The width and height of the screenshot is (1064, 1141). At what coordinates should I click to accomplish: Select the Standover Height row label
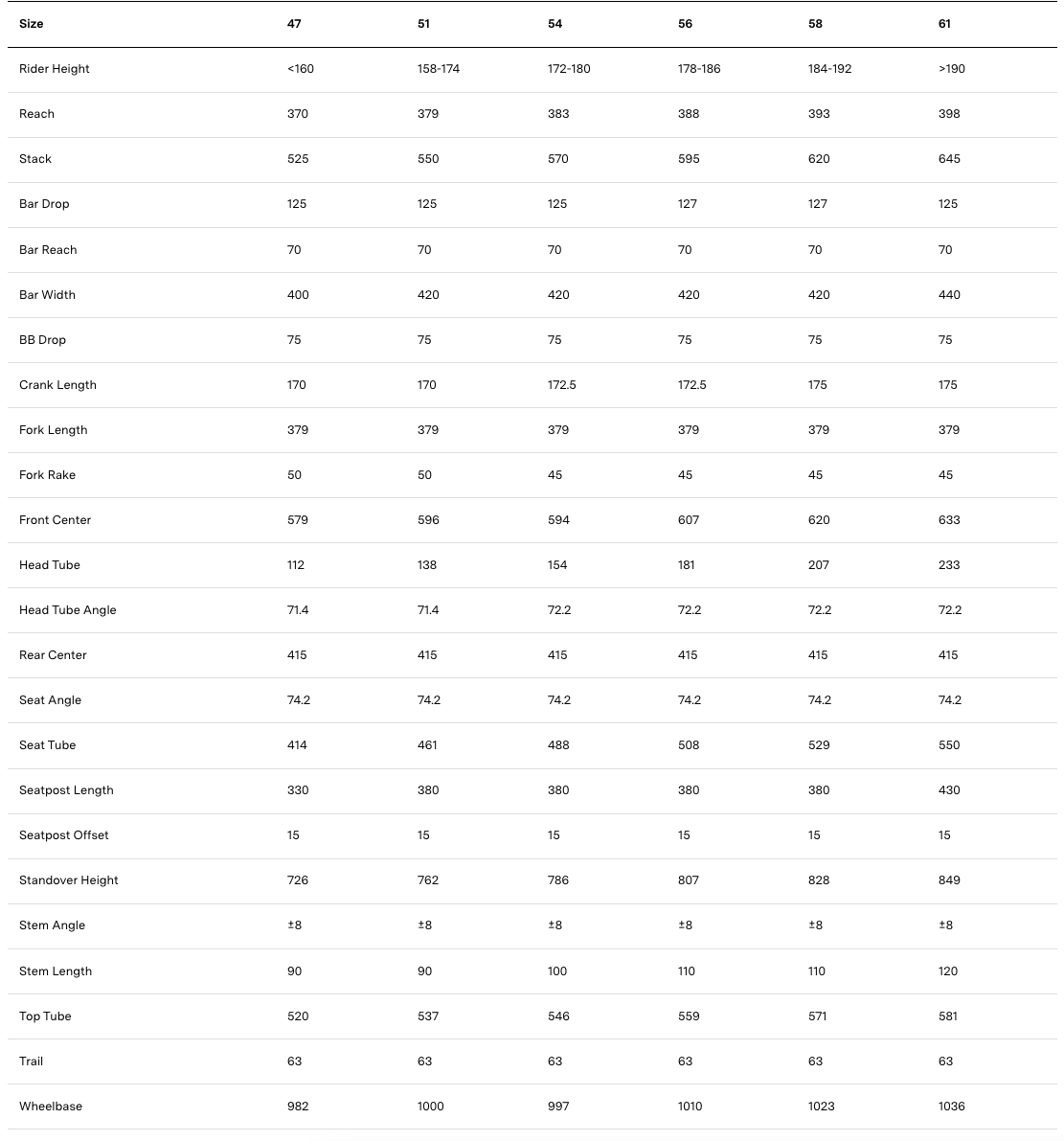point(69,880)
